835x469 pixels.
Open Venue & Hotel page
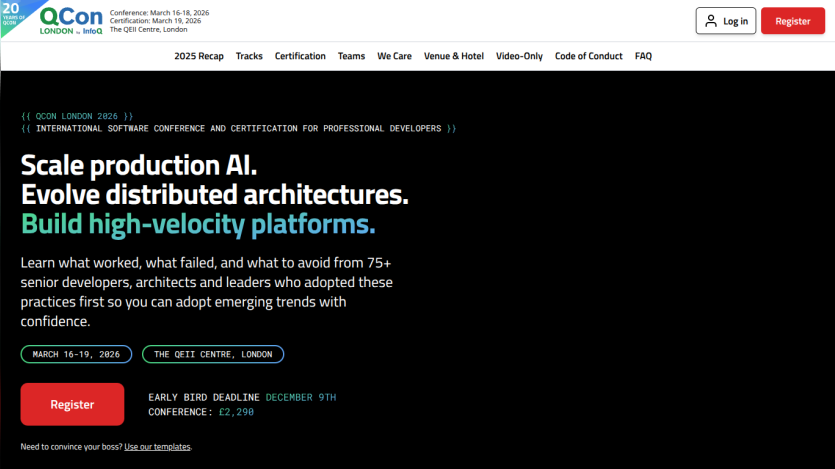(454, 56)
